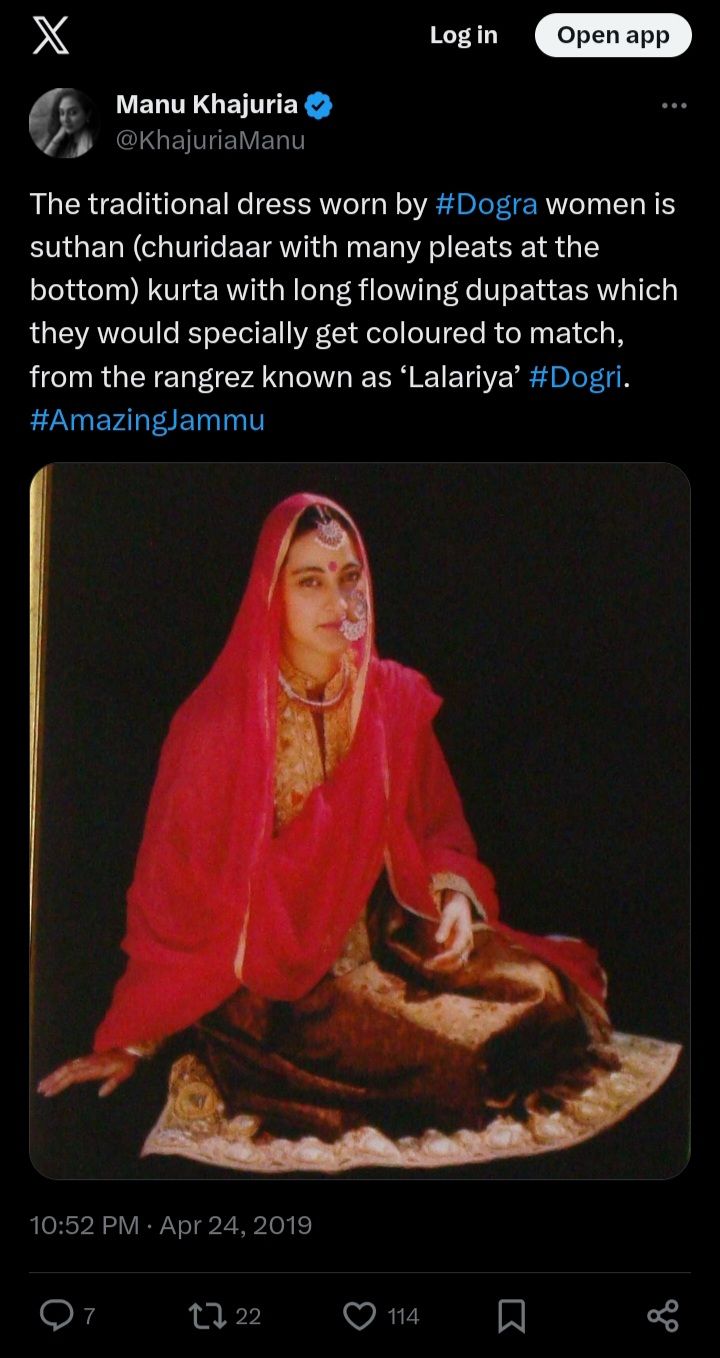Open the Dogra woman painting image
This screenshot has width=720, height=1358.
point(360,820)
